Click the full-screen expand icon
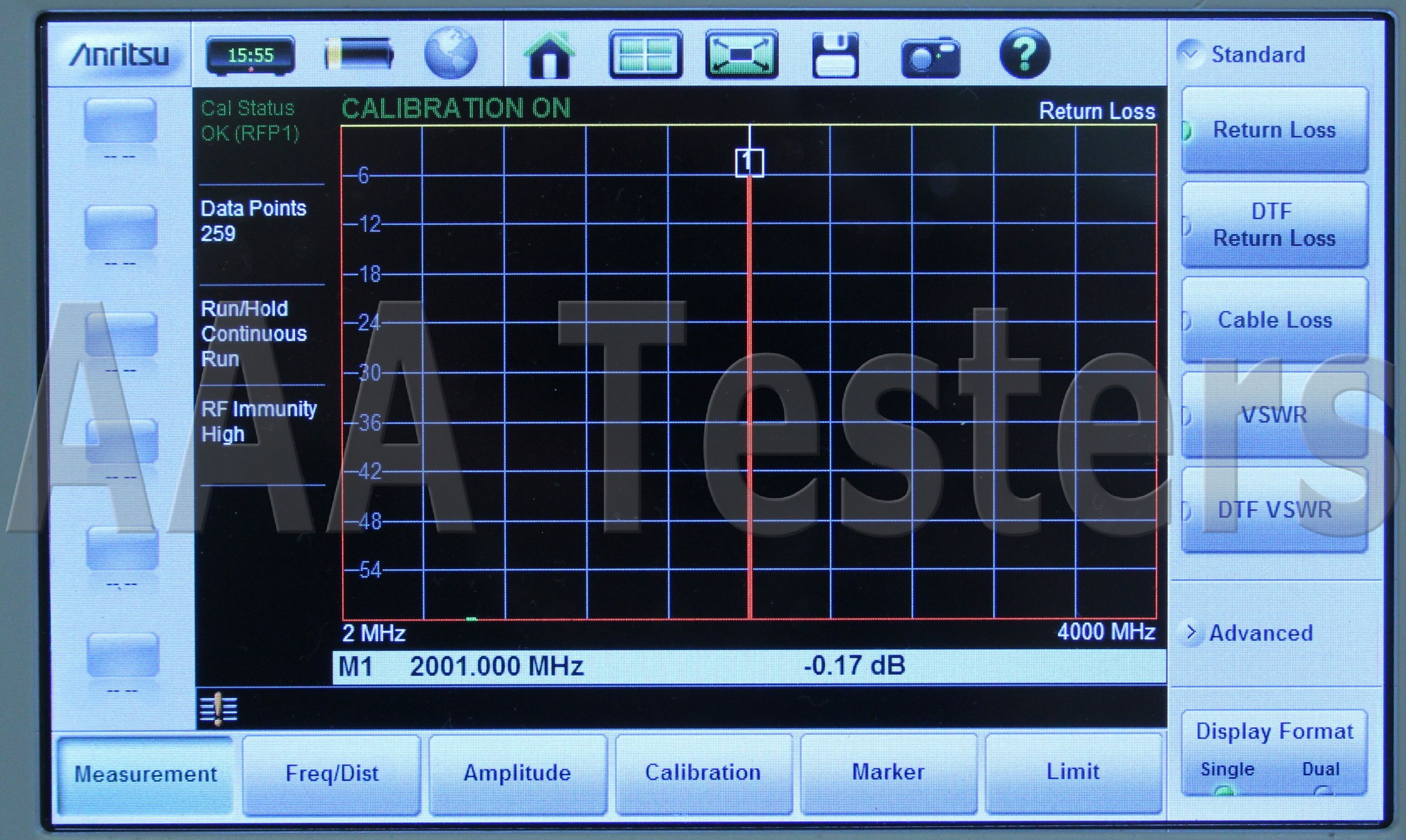 742,56
